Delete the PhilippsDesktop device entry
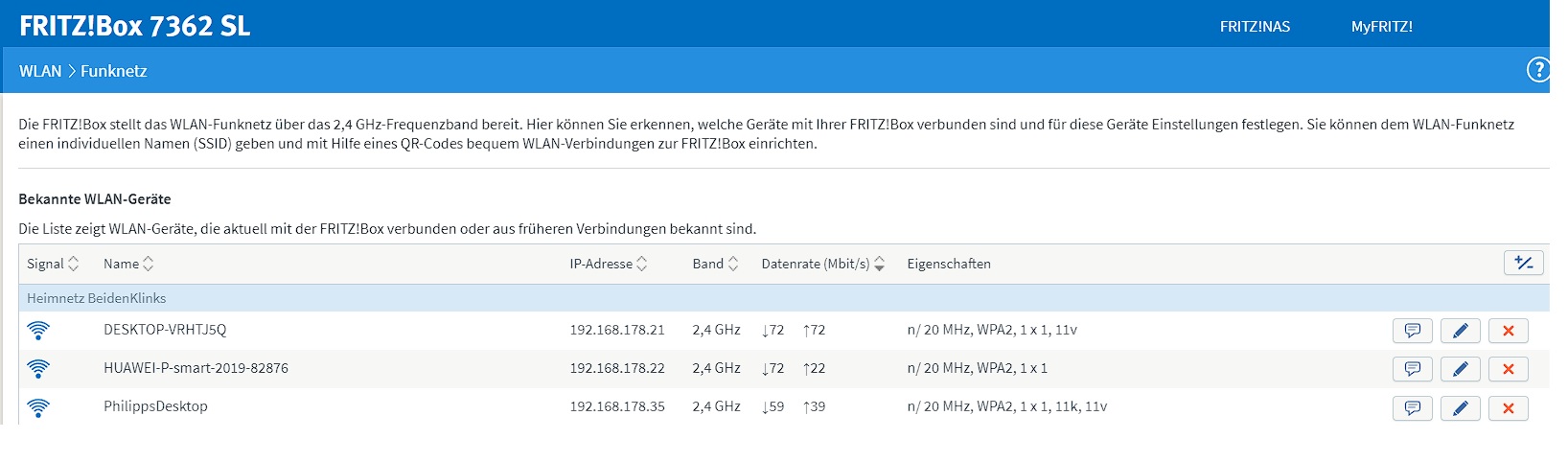 pyautogui.click(x=1508, y=408)
